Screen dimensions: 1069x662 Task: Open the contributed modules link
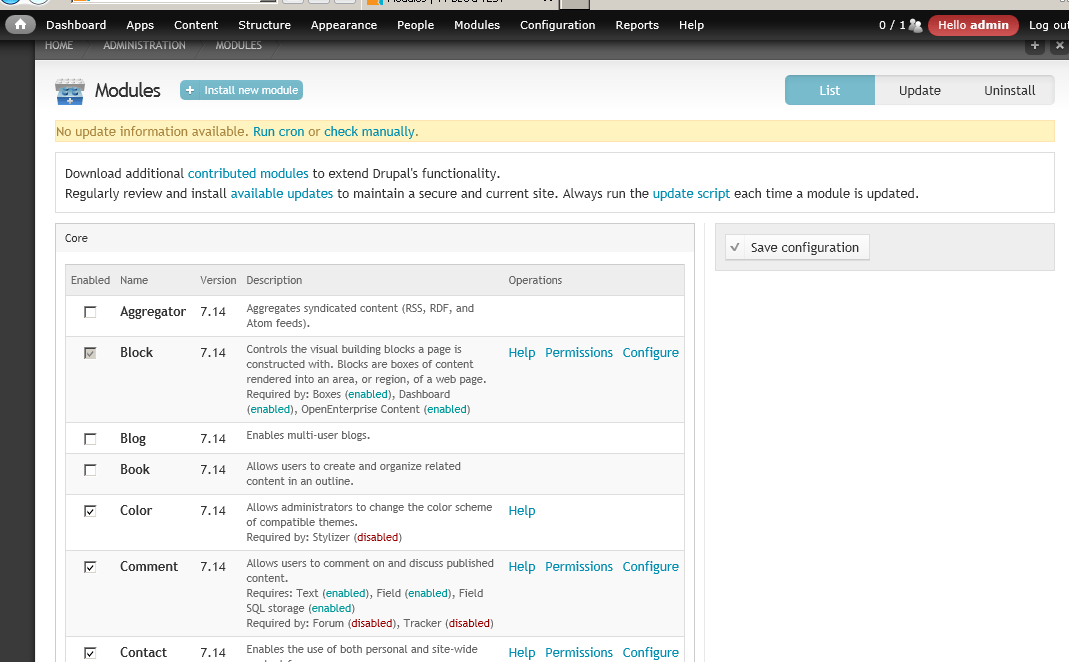coord(248,173)
